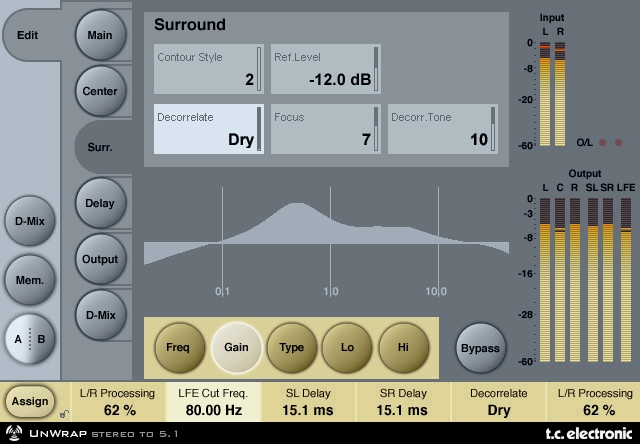640x444 pixels.
Task: Click the 'Unwrap stereo to 5.1' title text
Action: 104,433
